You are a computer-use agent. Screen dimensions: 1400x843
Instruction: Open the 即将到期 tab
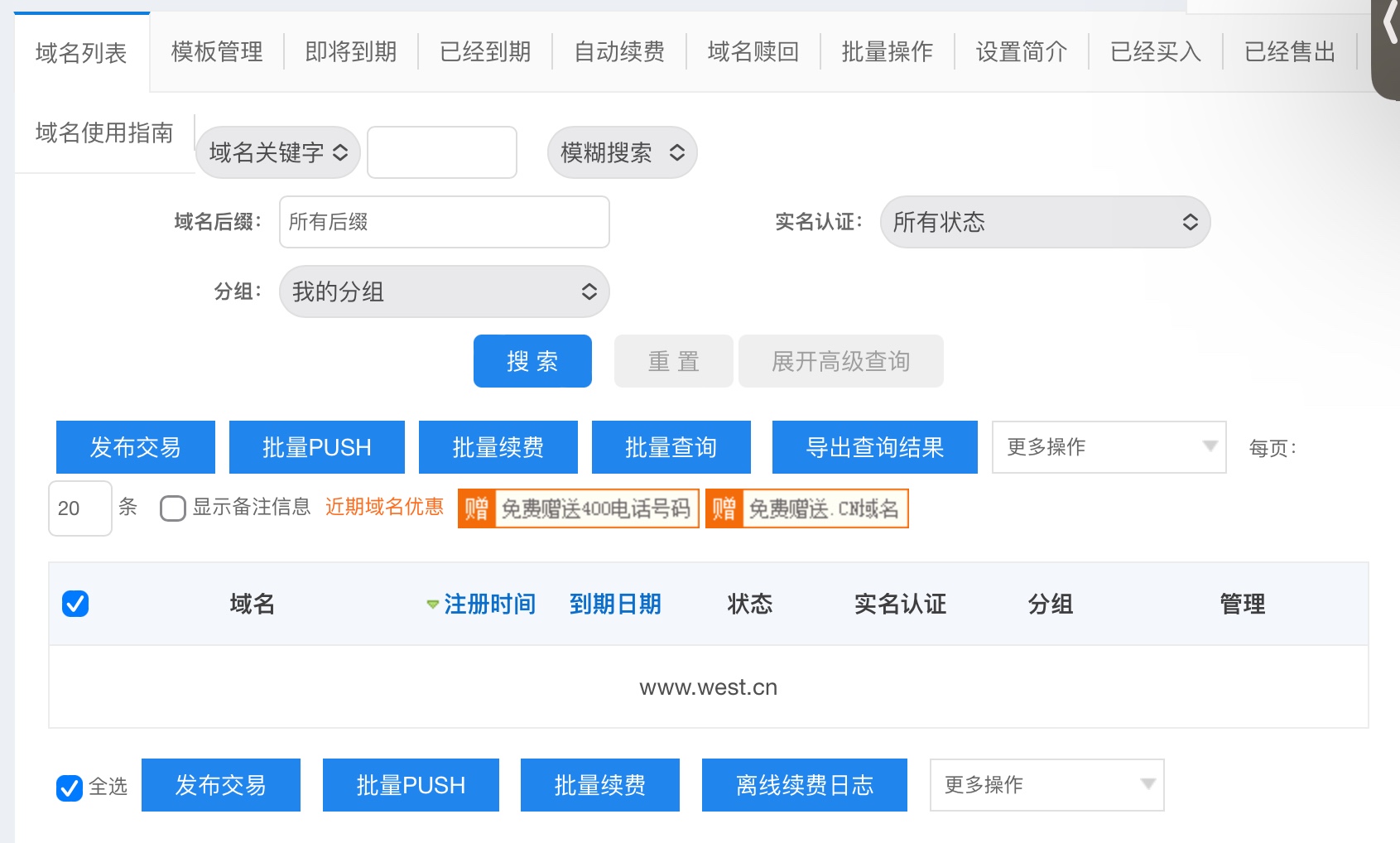(351, 52)
